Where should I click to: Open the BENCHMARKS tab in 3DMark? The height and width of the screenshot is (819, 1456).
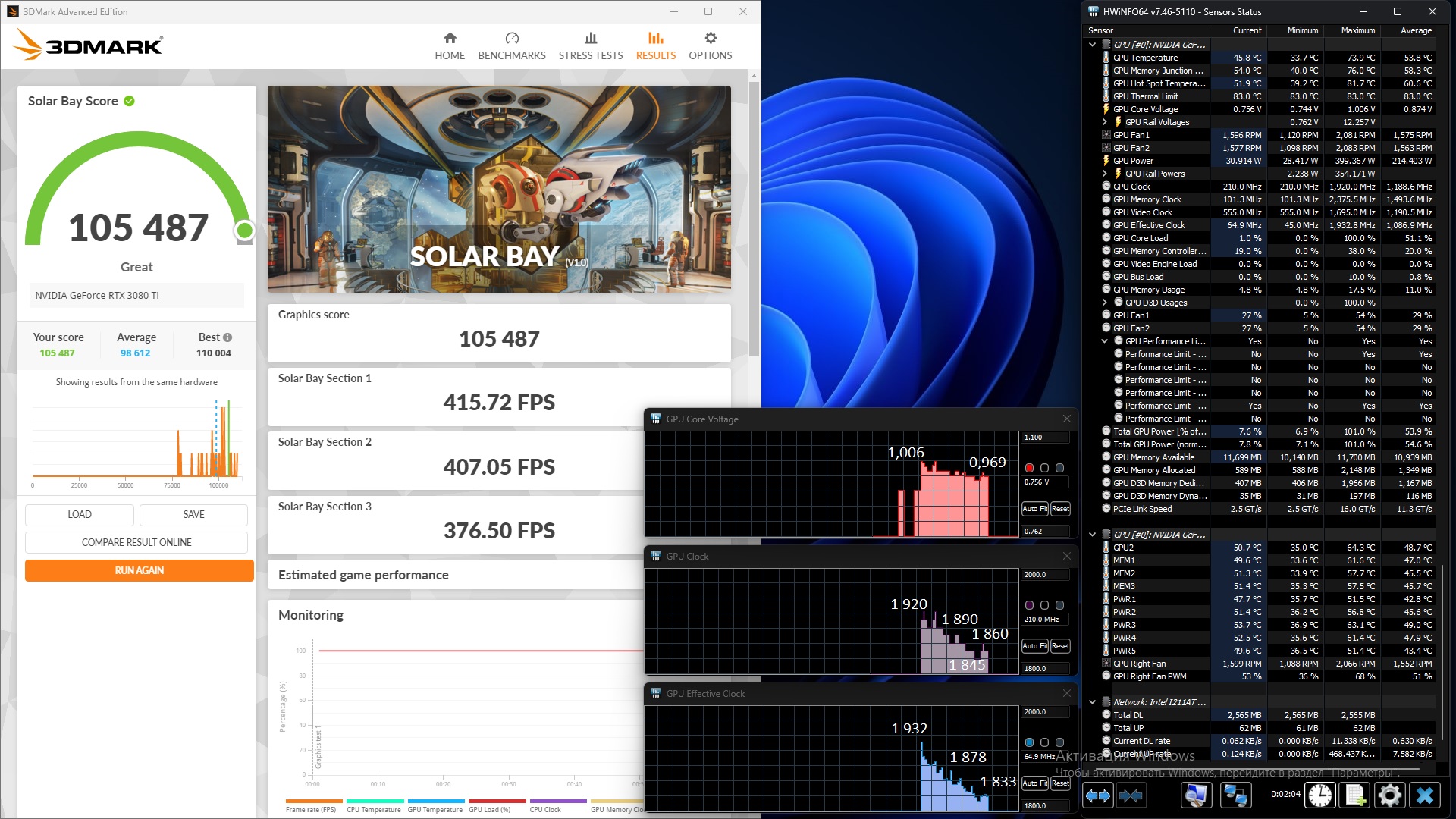tap(511, 45)
